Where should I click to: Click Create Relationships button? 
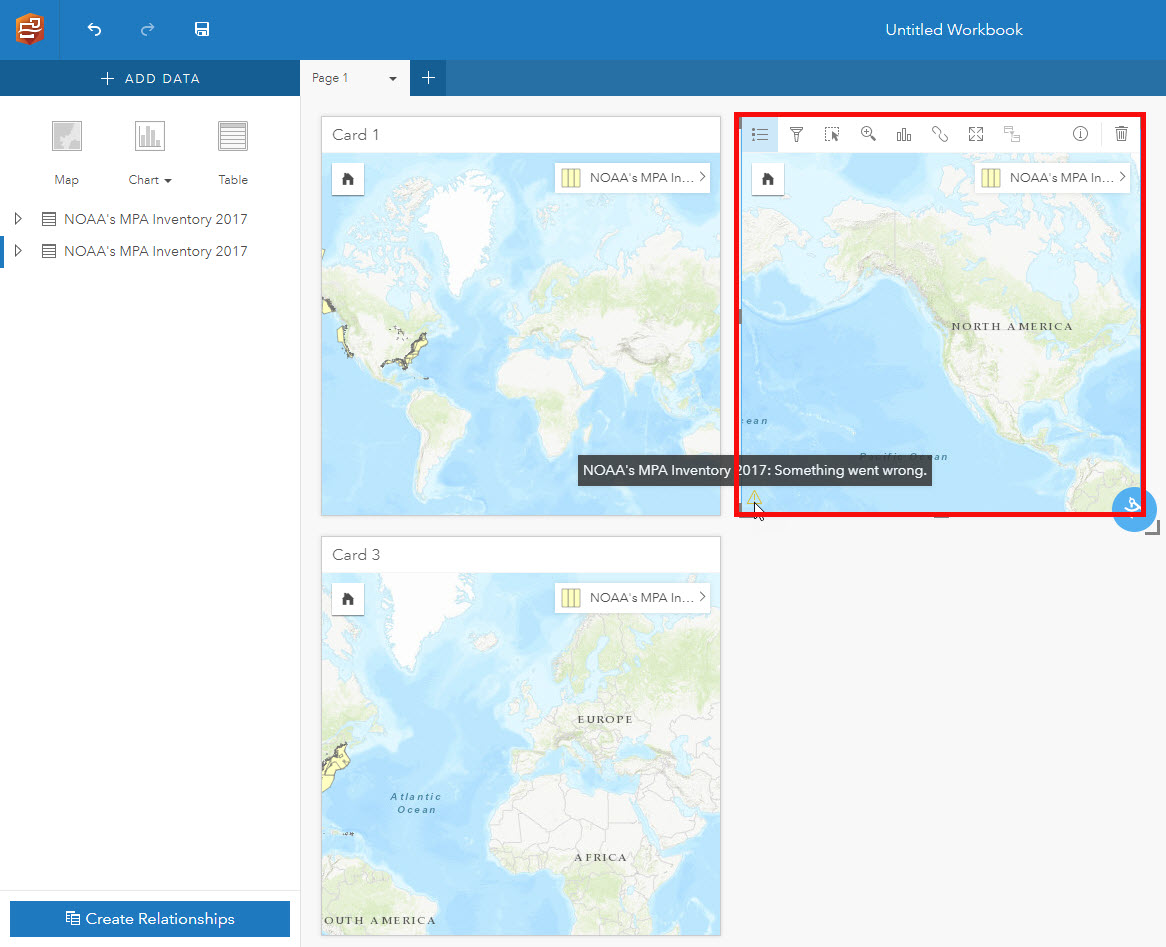pos(149,919)
